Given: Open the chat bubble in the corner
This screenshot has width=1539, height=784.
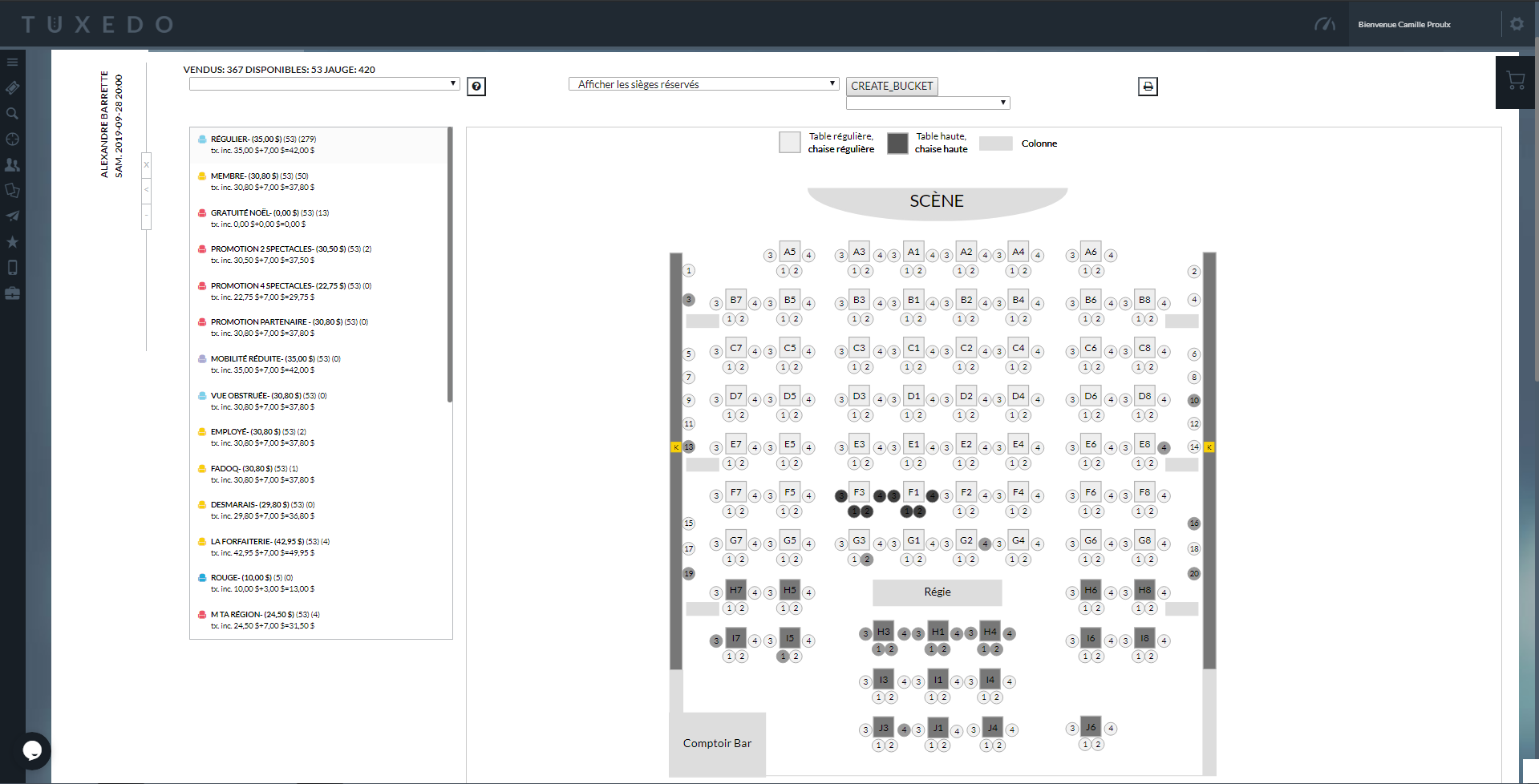Looking at the screenshot, I should [x=32, y=751].
